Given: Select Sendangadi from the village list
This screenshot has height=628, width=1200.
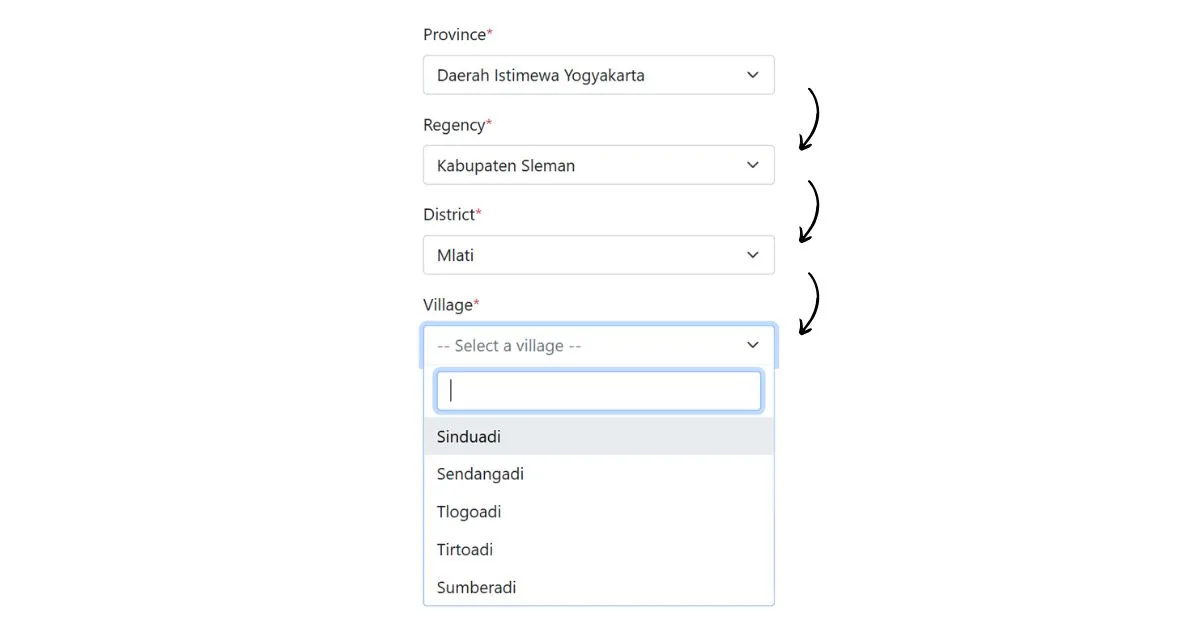Looking at the screenshot, I should (598, 474).
